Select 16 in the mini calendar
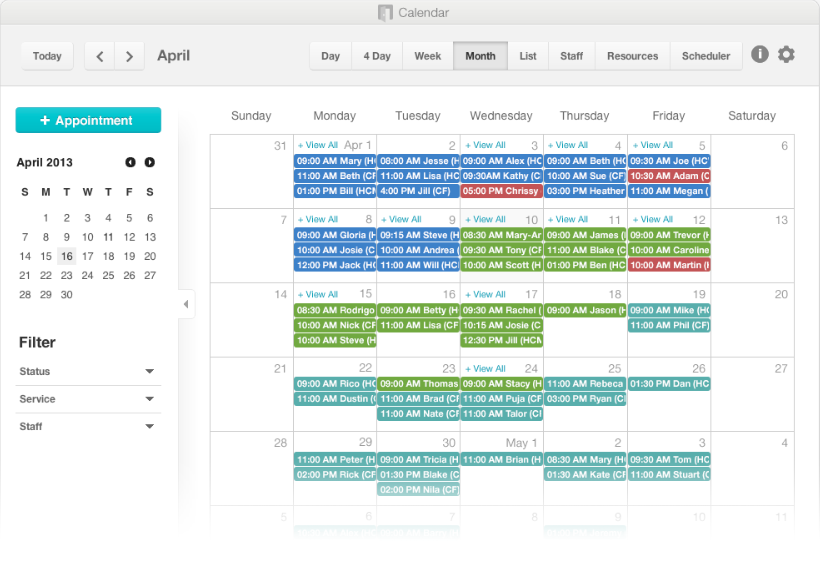 click(66, 256)
